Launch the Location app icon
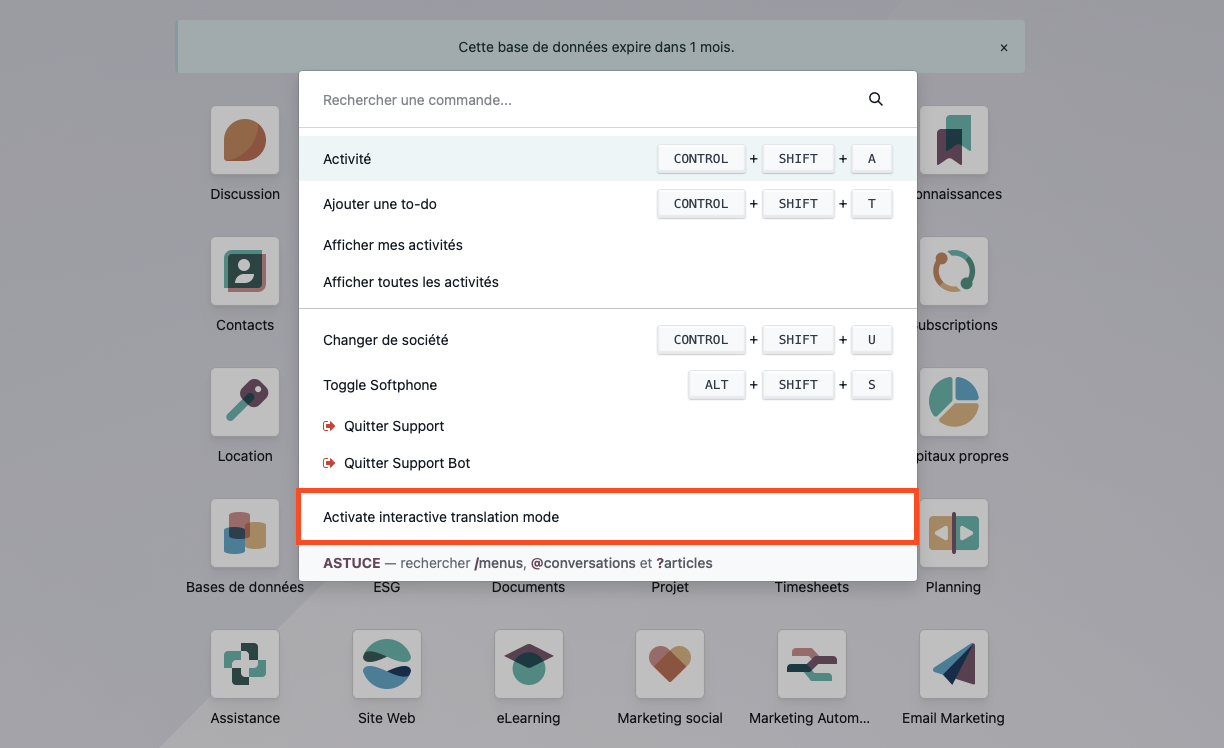1224x748 pixels. (x=245, y=402)
